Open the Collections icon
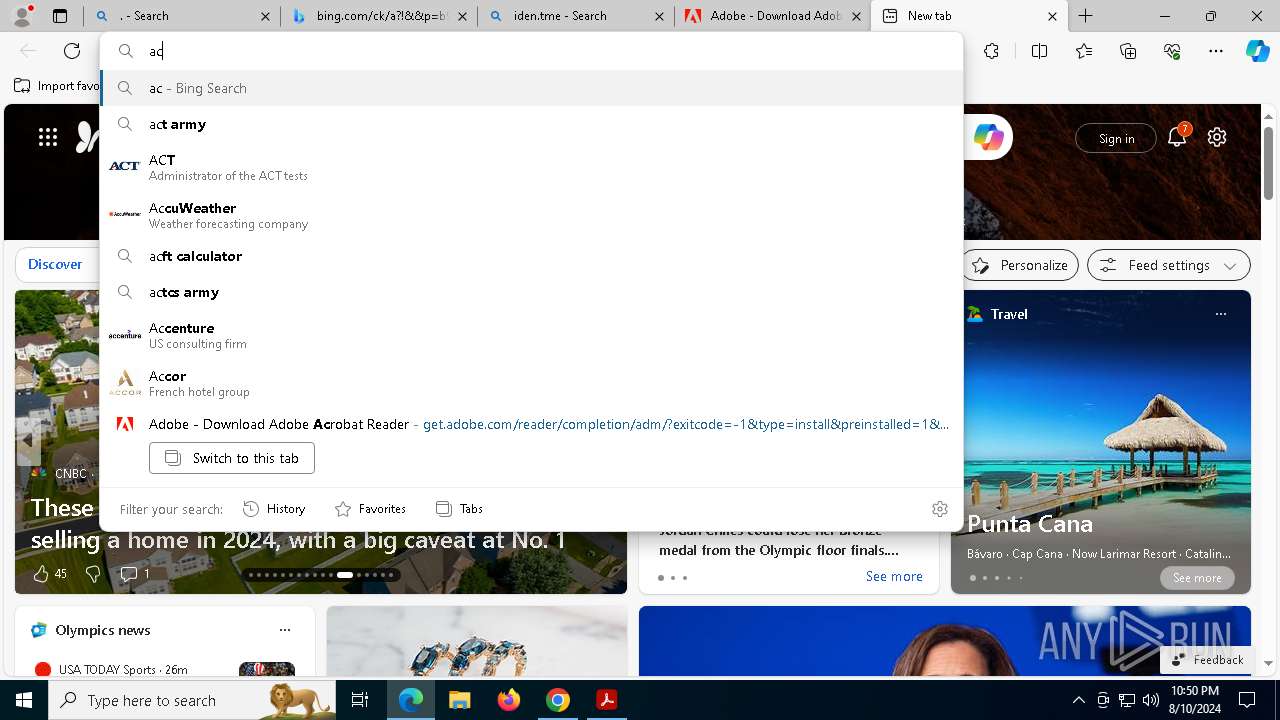 click(1128, 51)
